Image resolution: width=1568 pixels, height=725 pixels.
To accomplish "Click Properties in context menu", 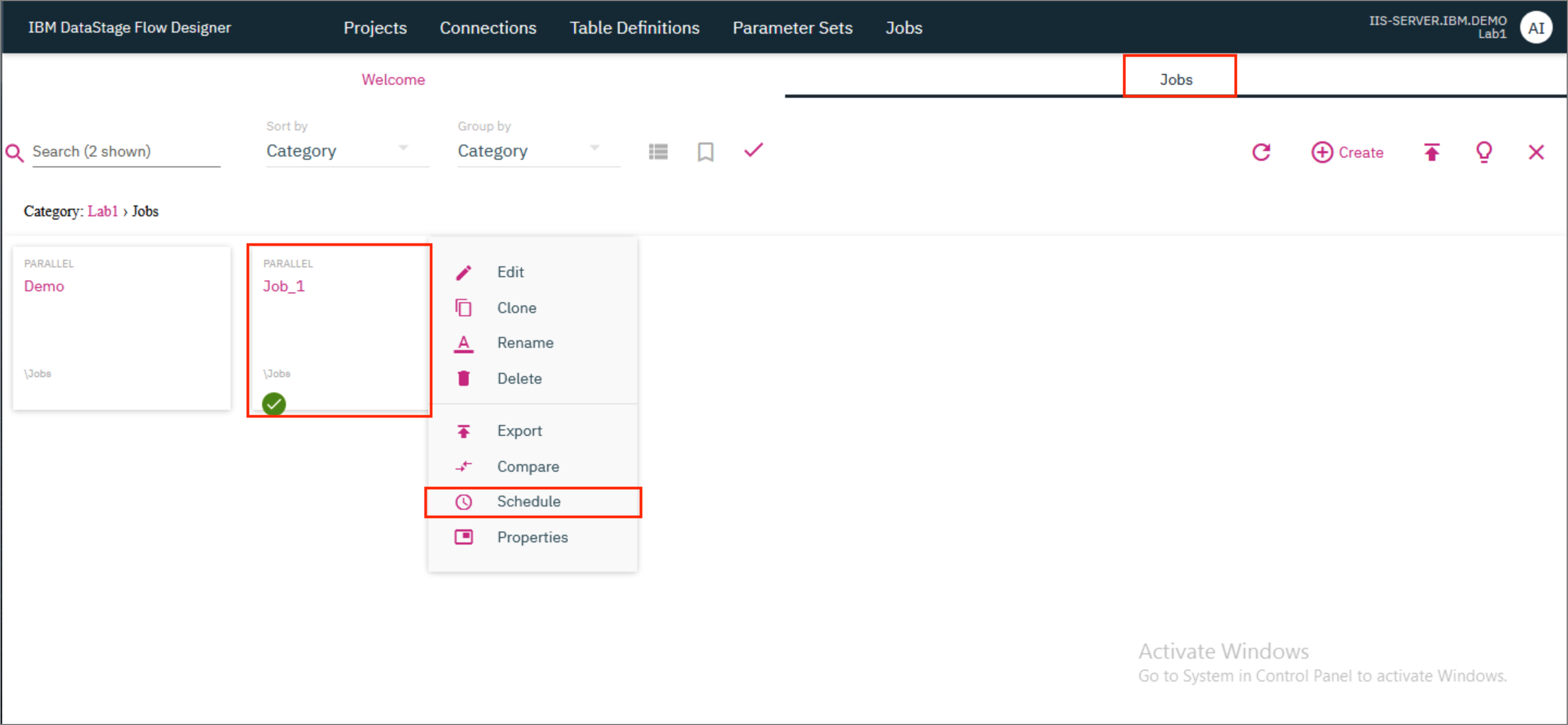I will (x=533, y=537).
